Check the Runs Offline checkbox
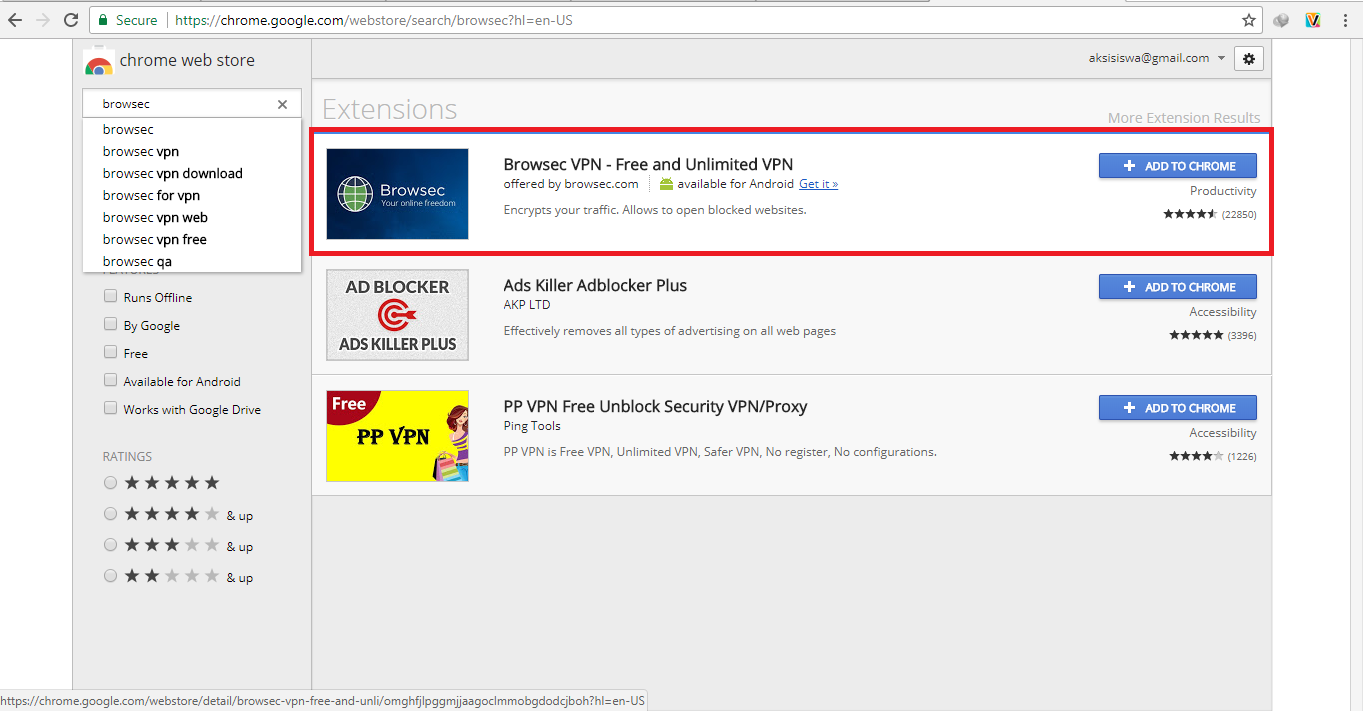 click(110, 297)
